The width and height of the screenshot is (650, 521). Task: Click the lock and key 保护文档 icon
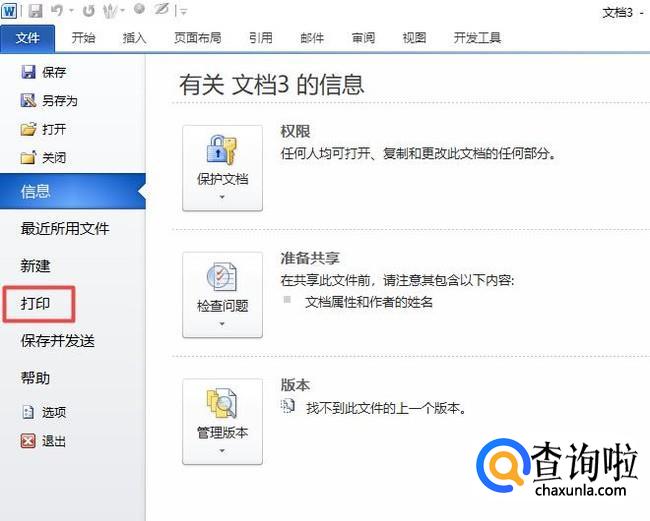coord(221,149)
